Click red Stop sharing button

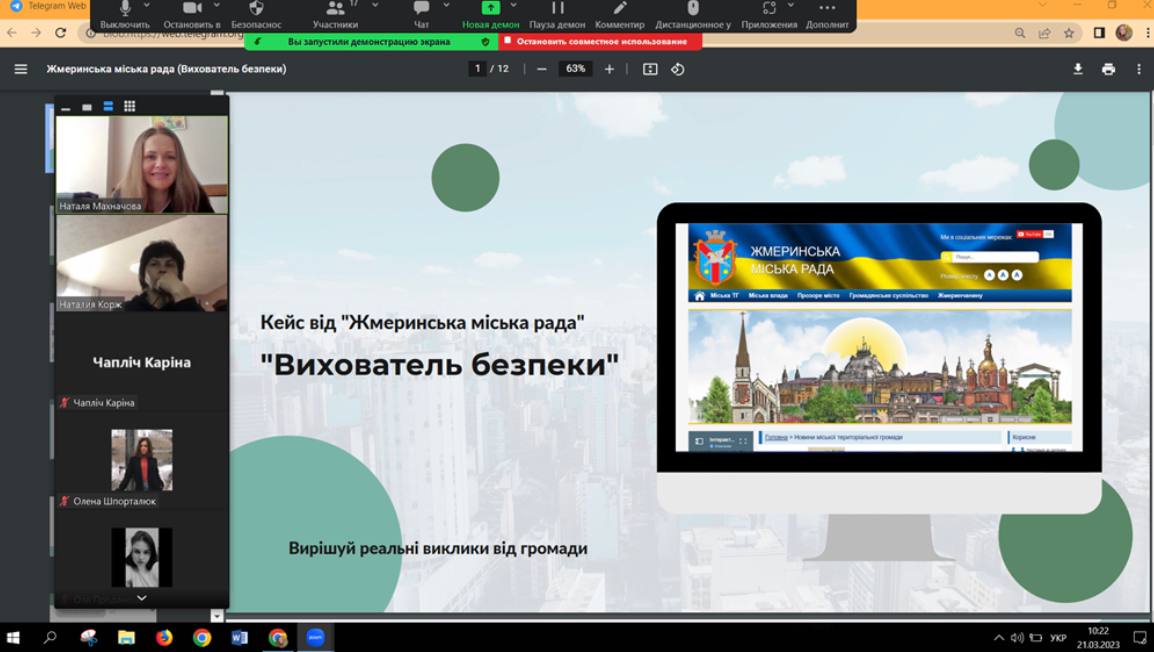(600, 42)
